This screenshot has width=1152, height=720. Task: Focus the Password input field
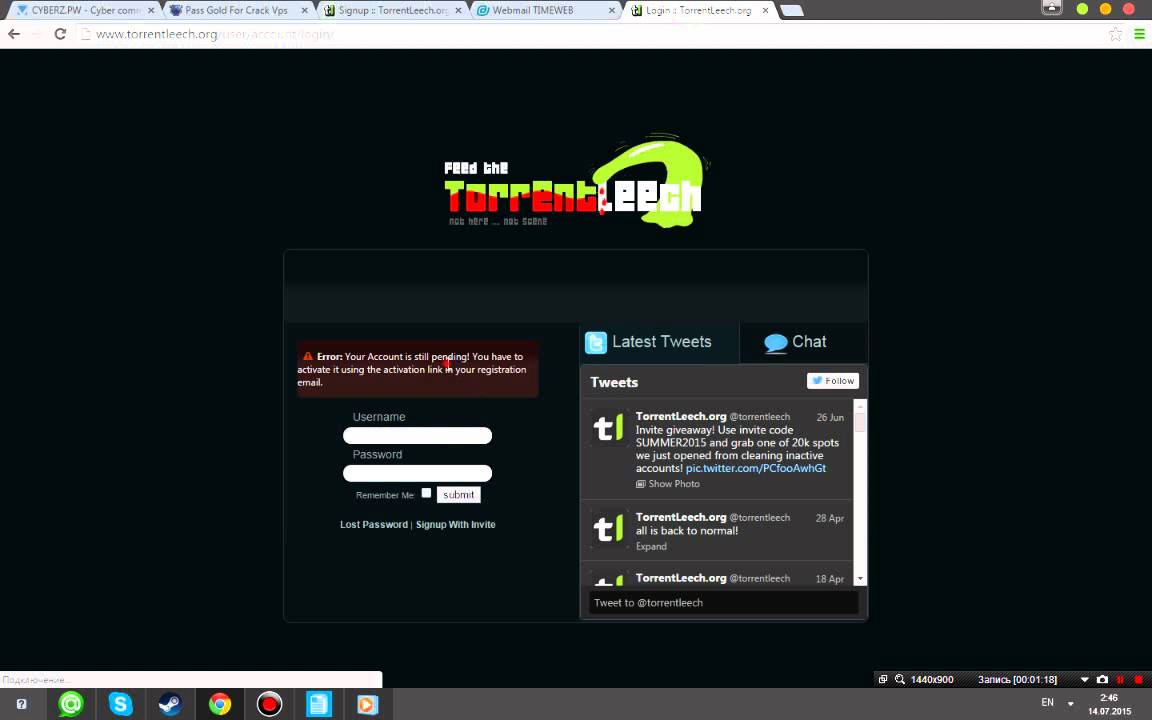tap(417, 473)
